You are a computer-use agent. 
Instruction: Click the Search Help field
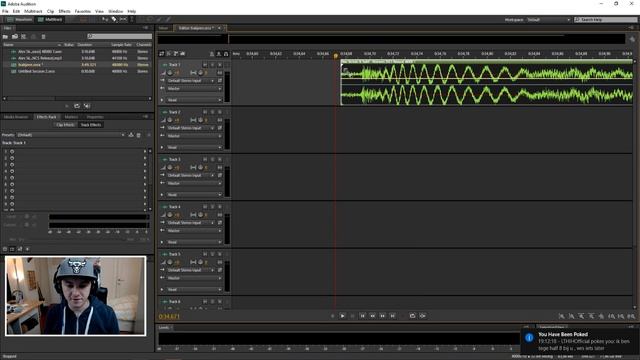pyautogui.click(x=606, y=20)
